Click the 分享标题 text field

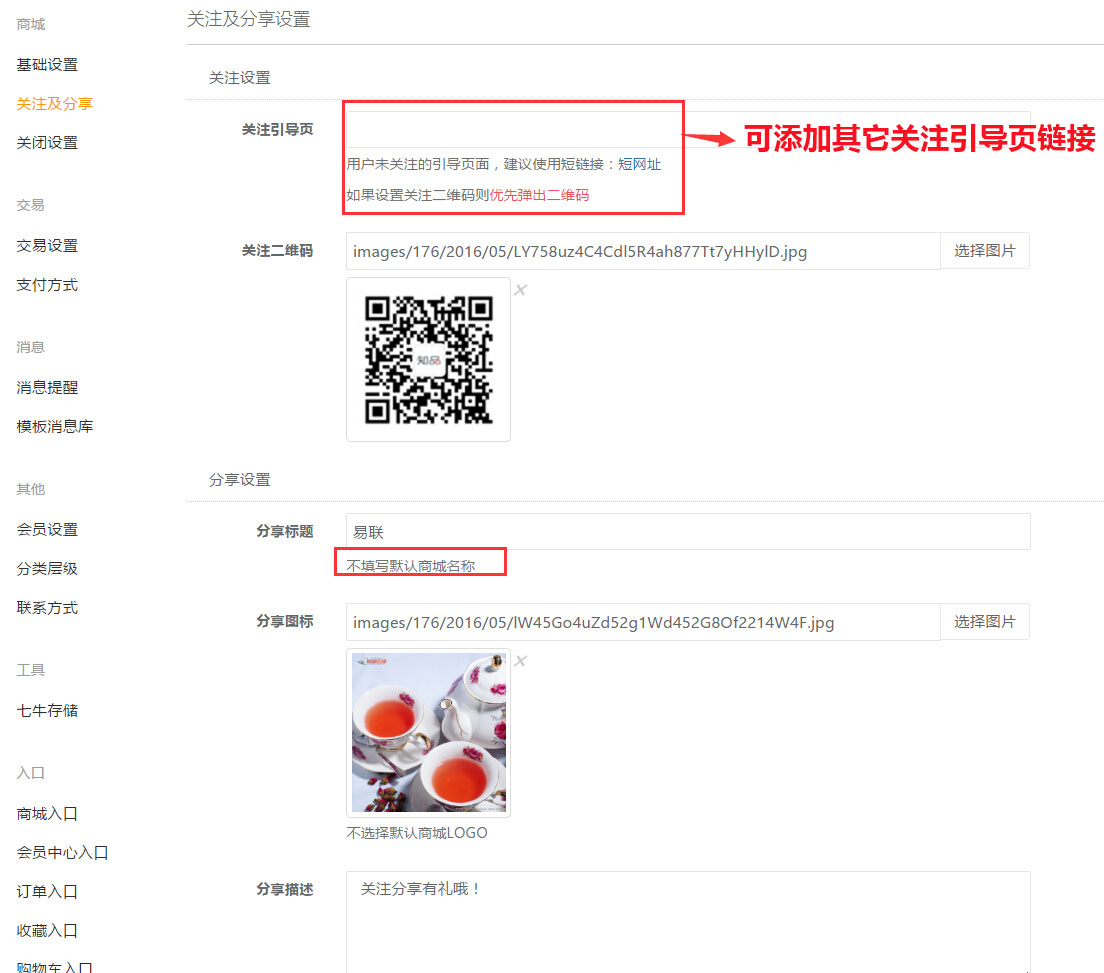pyautogui.click(x=687, y=532)
